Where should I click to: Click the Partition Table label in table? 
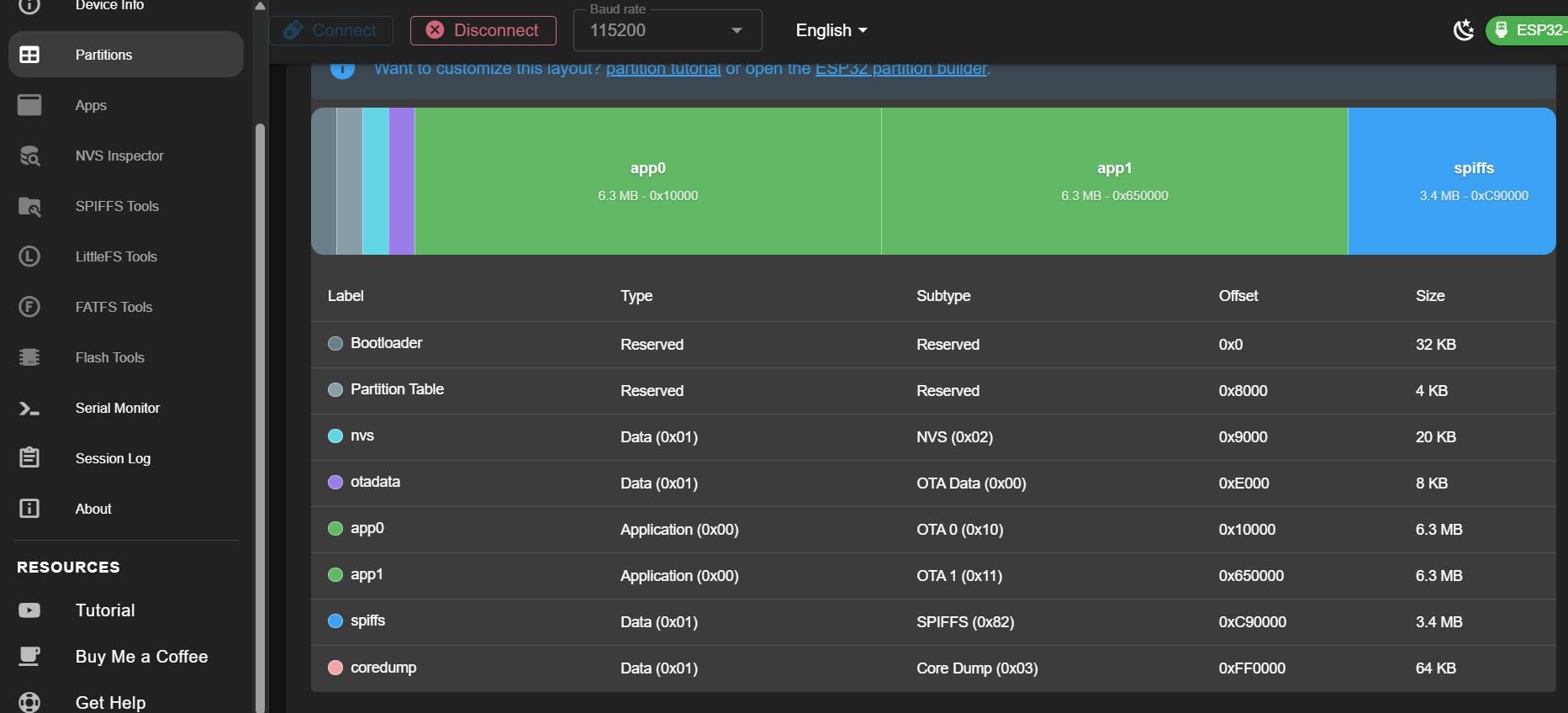pyautogui.click(x=397, y=389)
